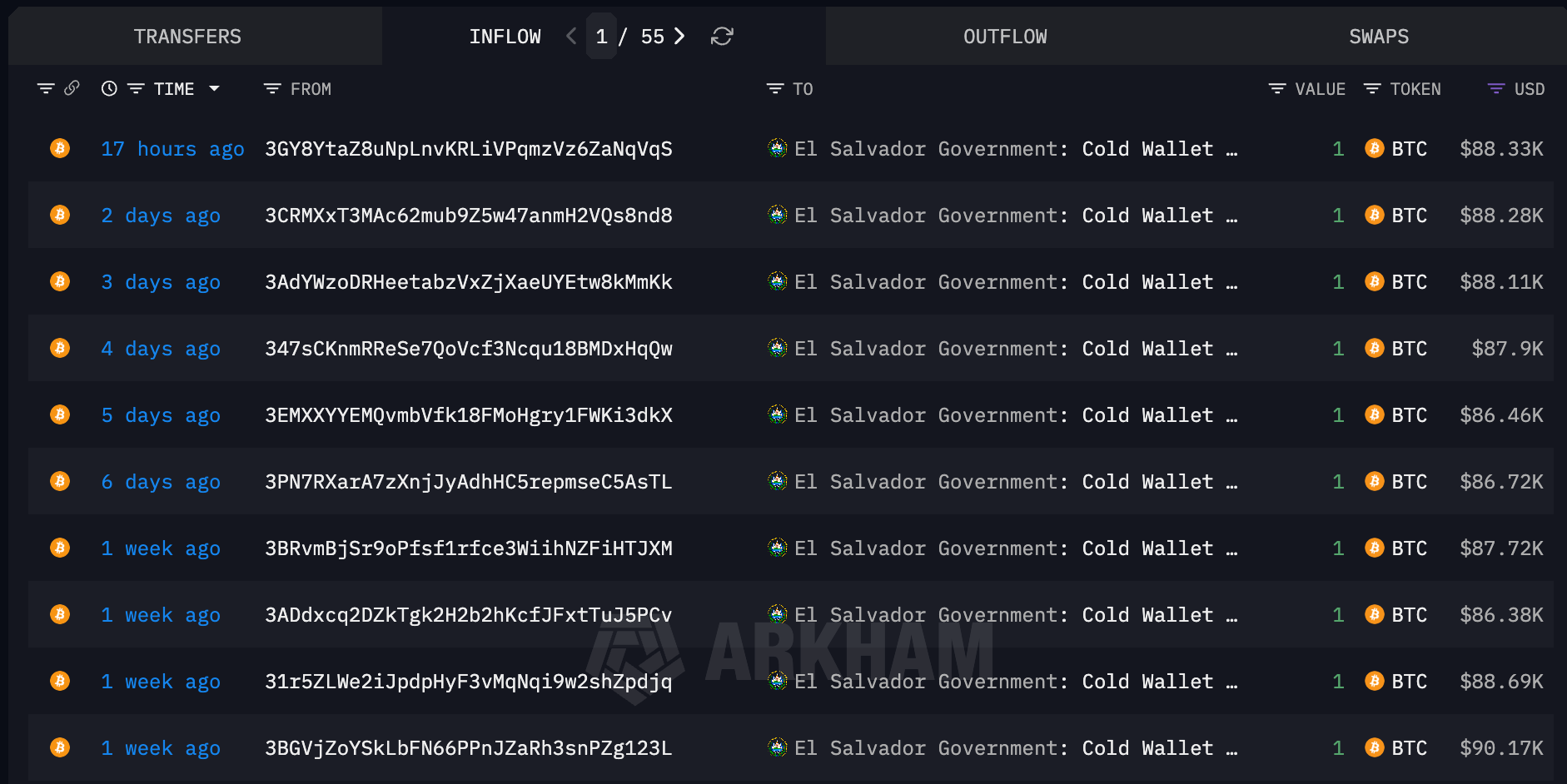Open the transaction from 4 days ago
The image size is (1567, 784).
click(161, 349)
